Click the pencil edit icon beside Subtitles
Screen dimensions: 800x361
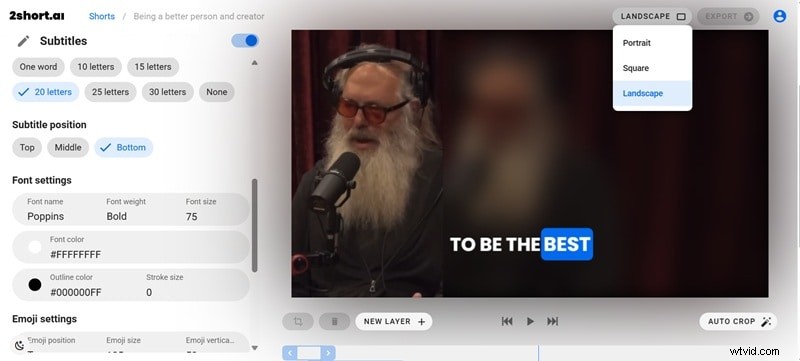coord(23,41)
